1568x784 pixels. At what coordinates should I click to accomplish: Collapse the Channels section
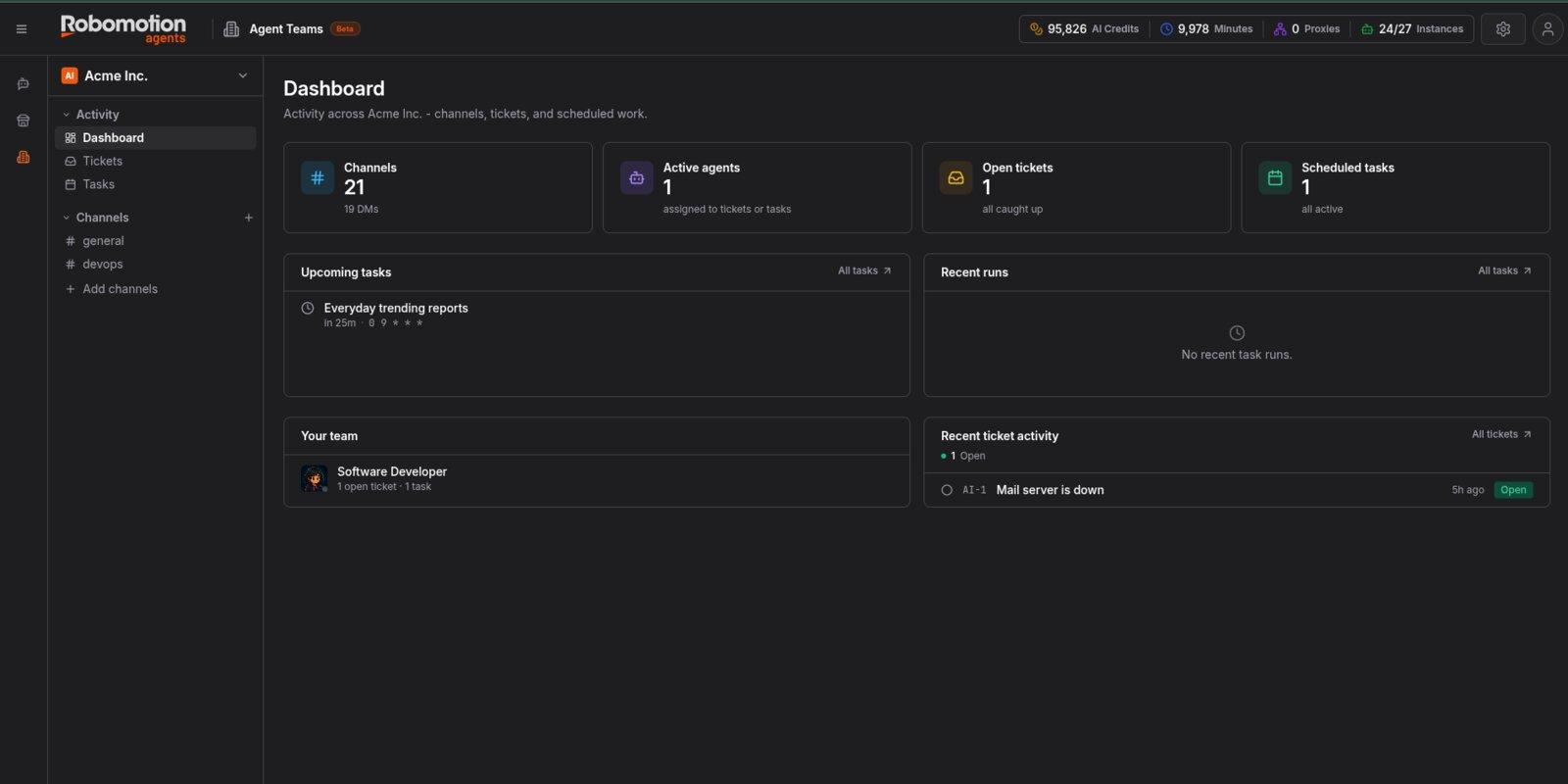(67, 218)
